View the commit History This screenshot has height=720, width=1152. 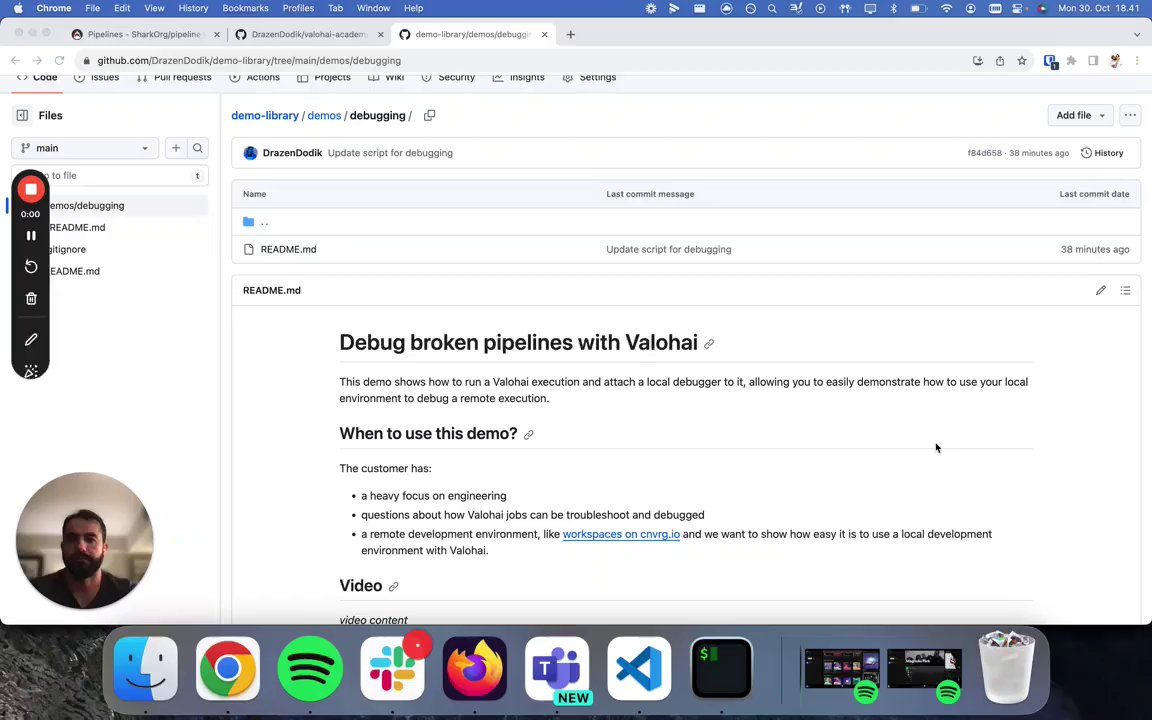[1102, 153]
